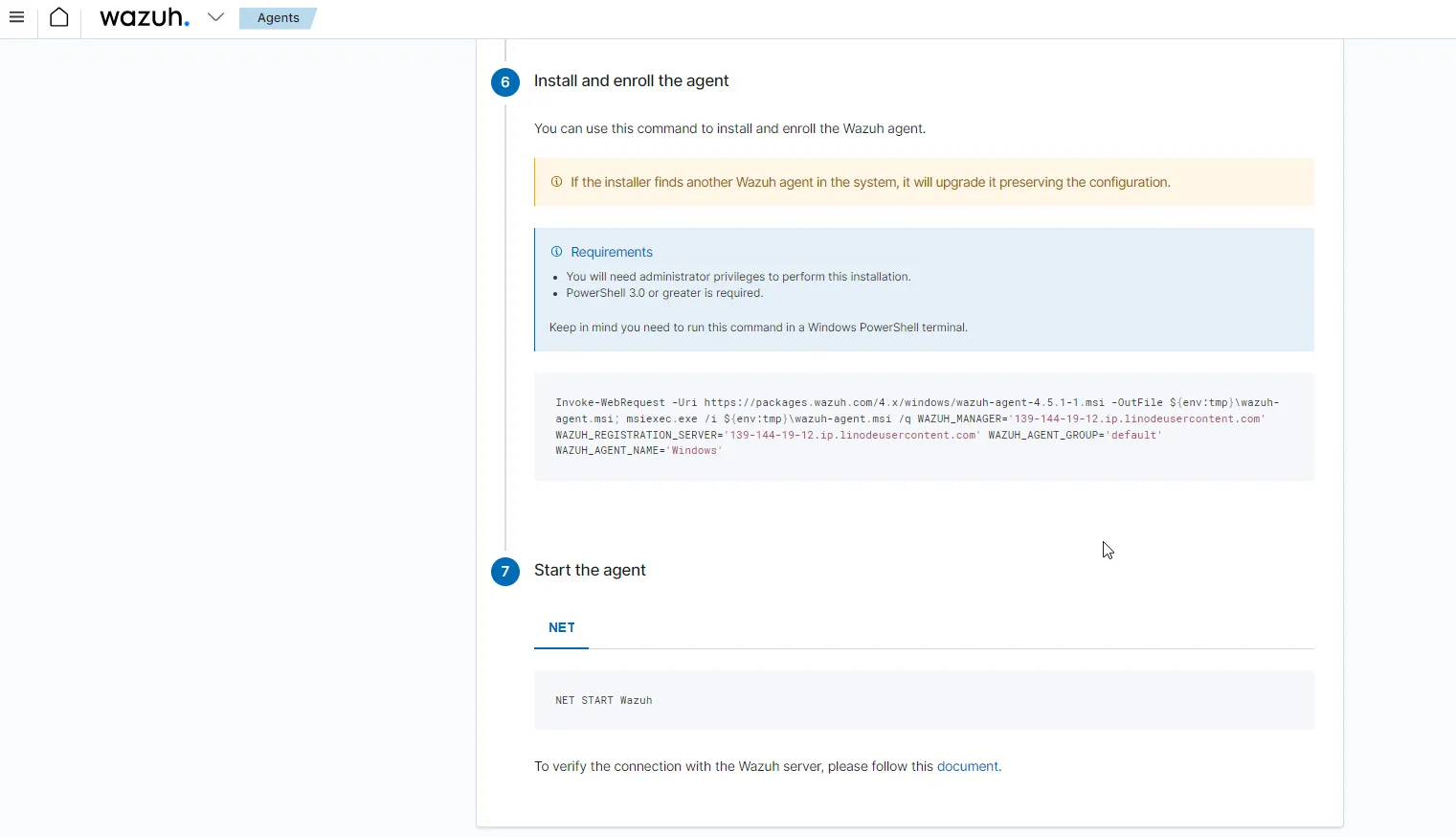Open the verification document link

pos(967,766)
